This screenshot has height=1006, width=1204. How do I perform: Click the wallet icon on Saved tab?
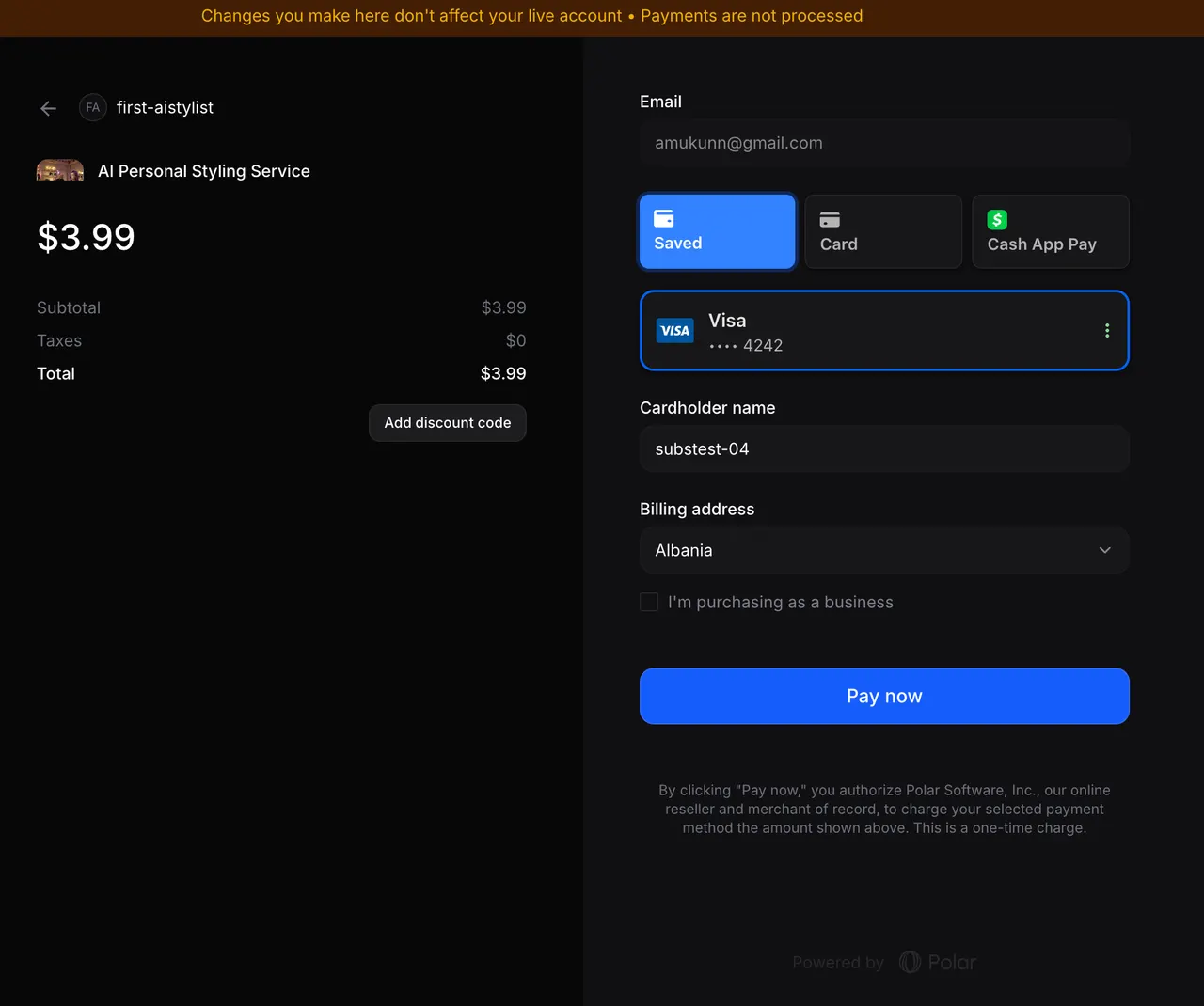(x=664, y=218)
